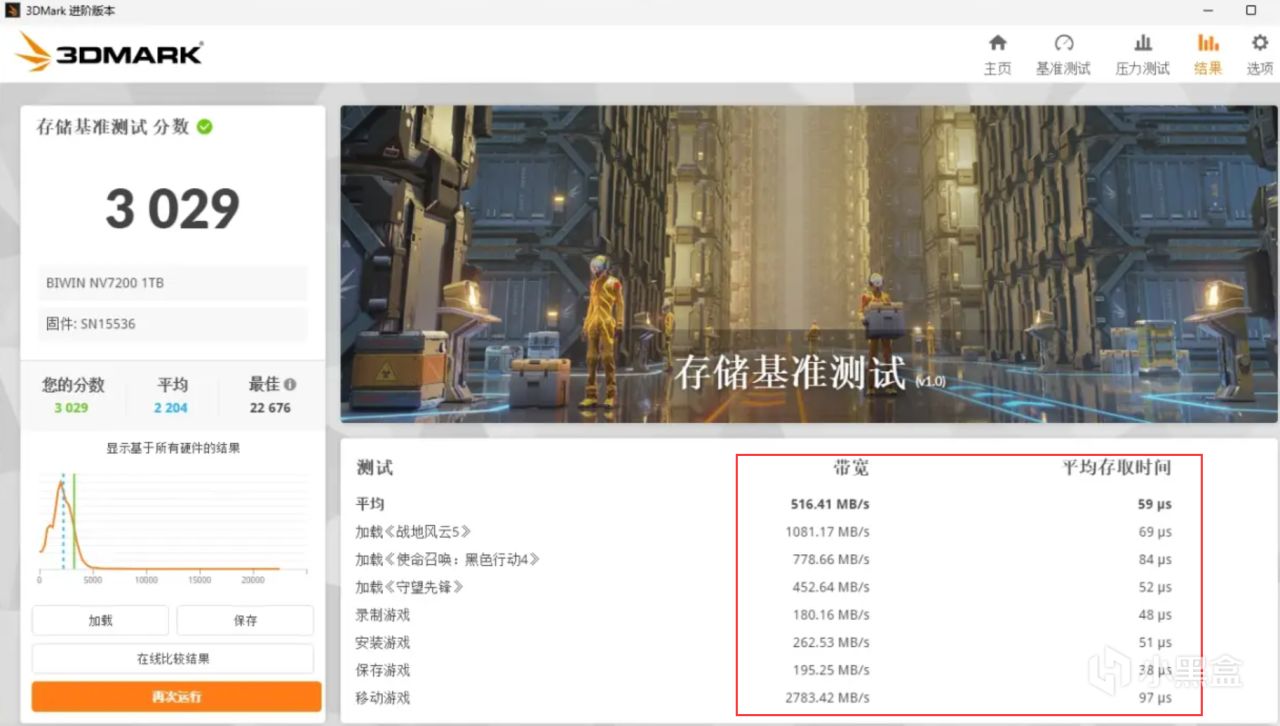This screenshot has height=726, width=1280.
Task: Click the 180.16 MB/s bandwidth value
Action: click(830, 615)
